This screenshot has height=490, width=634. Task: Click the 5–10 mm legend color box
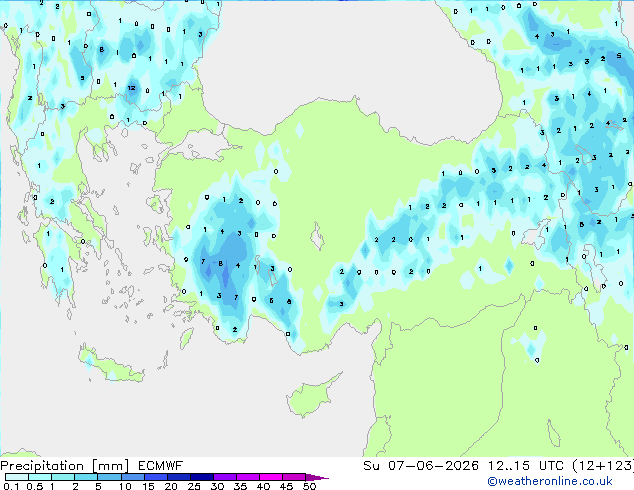pos(109,477)
